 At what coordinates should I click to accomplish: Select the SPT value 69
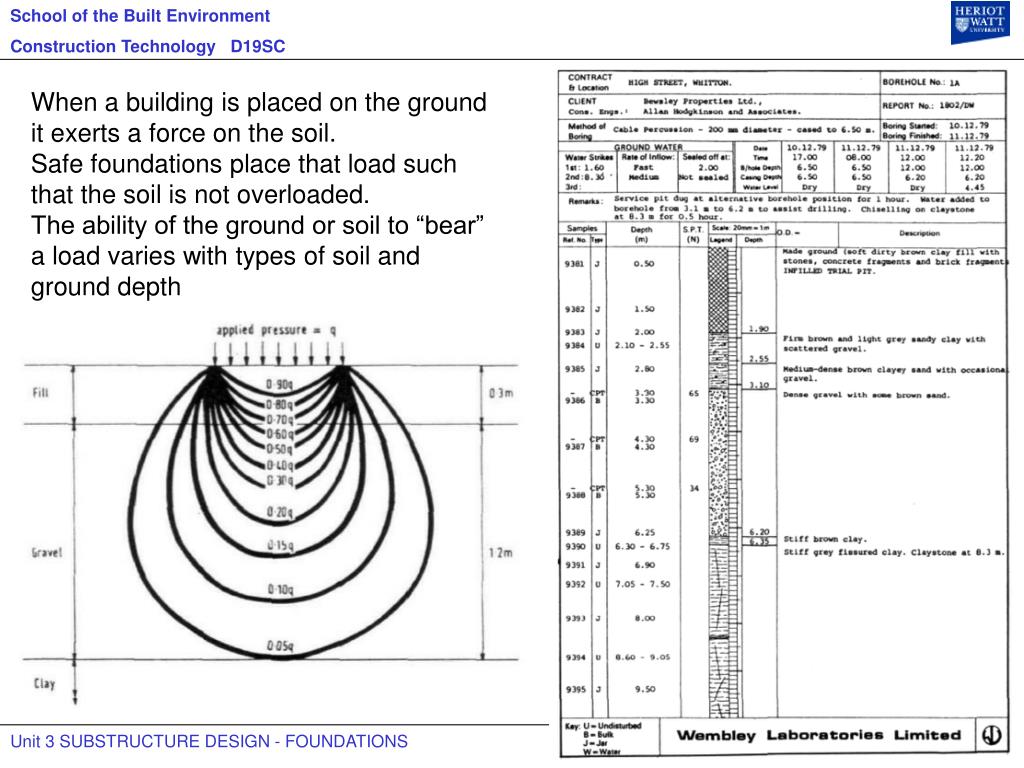[694, 440]
